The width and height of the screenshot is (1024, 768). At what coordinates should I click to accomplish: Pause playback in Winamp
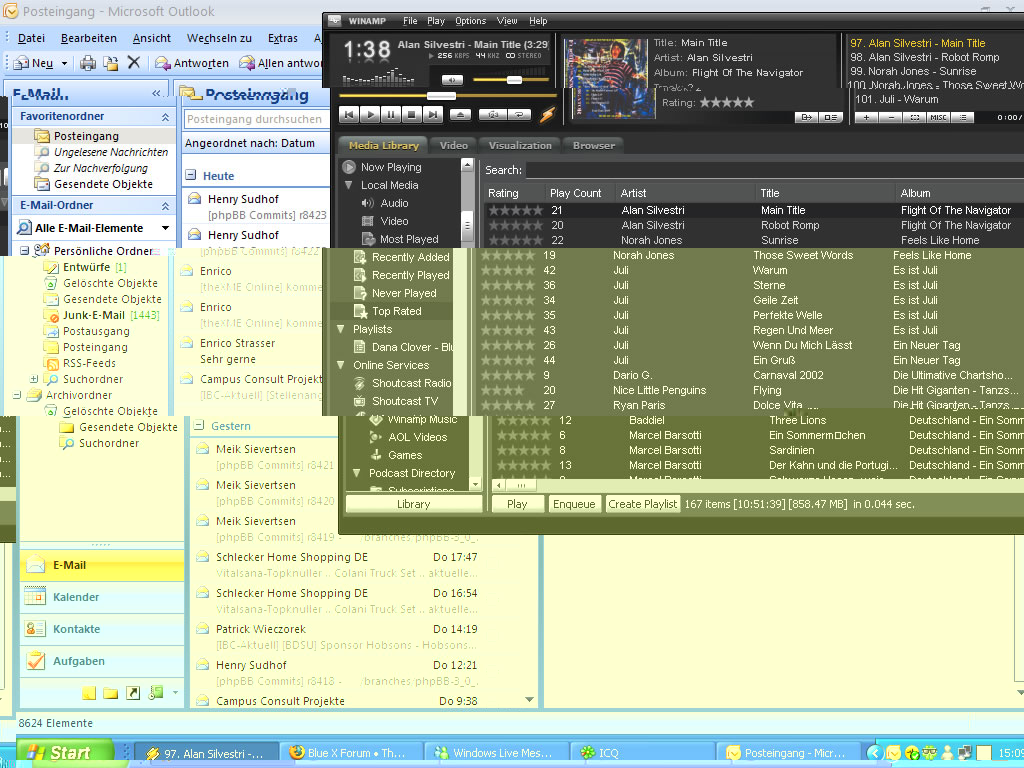tap(391, 115)
